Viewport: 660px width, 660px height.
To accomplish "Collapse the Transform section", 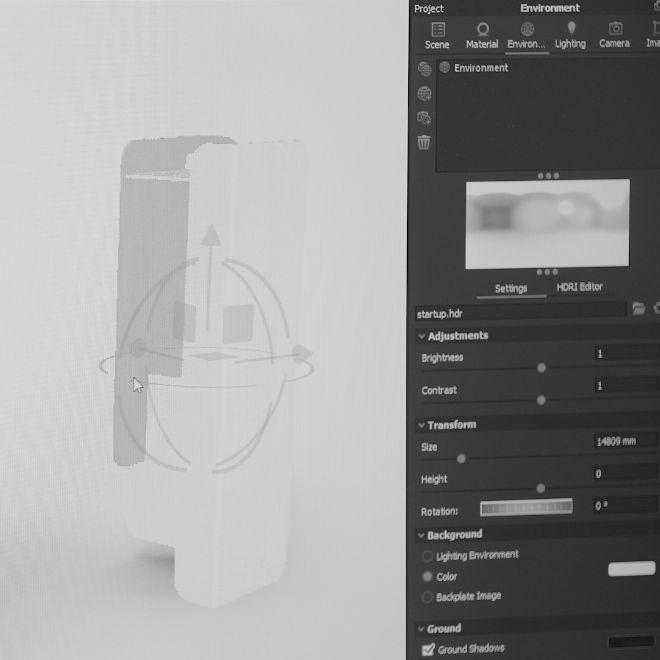I will [421, 425].
